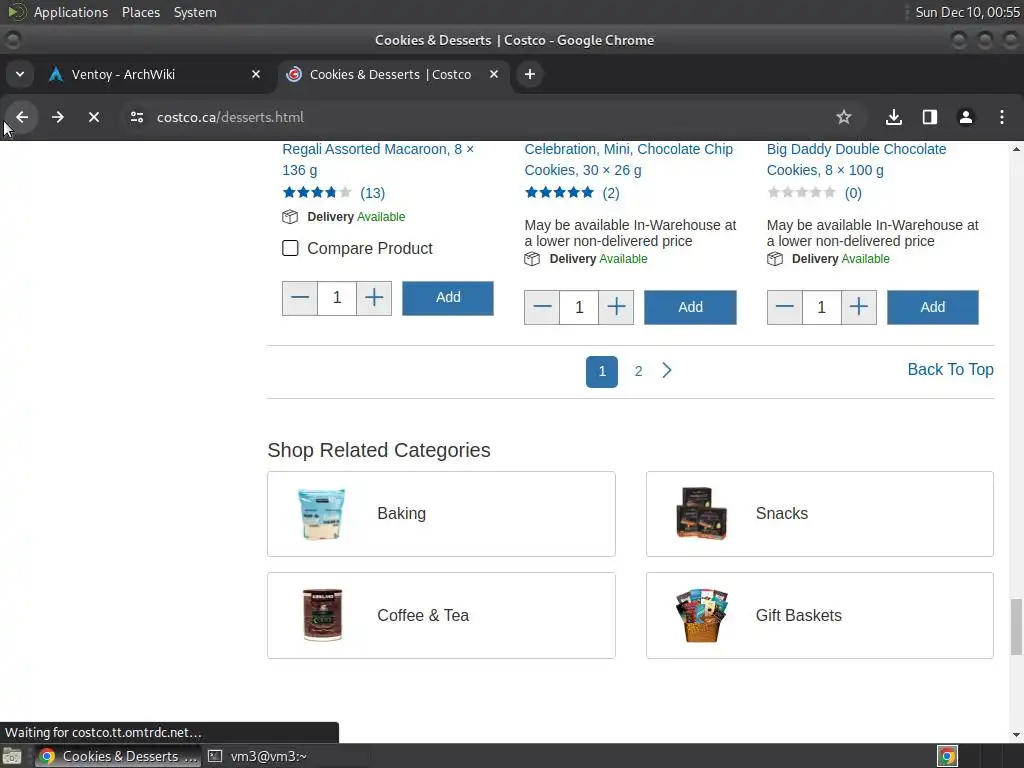Image resolution: width=1024 pixels, height=768 pixels.
Task: Go forward in browser history
Action: [58, 118]
